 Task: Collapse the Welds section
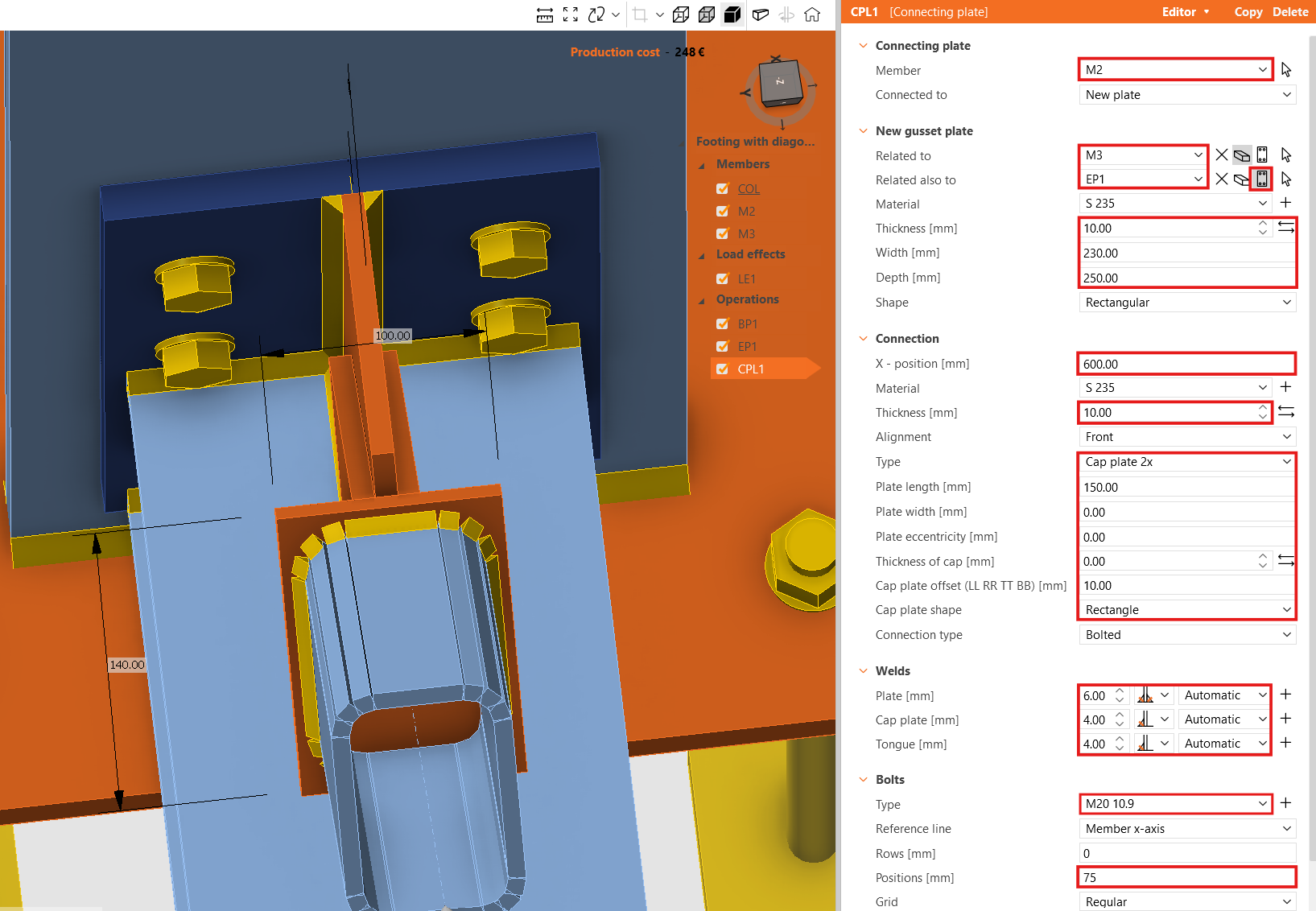864,671
